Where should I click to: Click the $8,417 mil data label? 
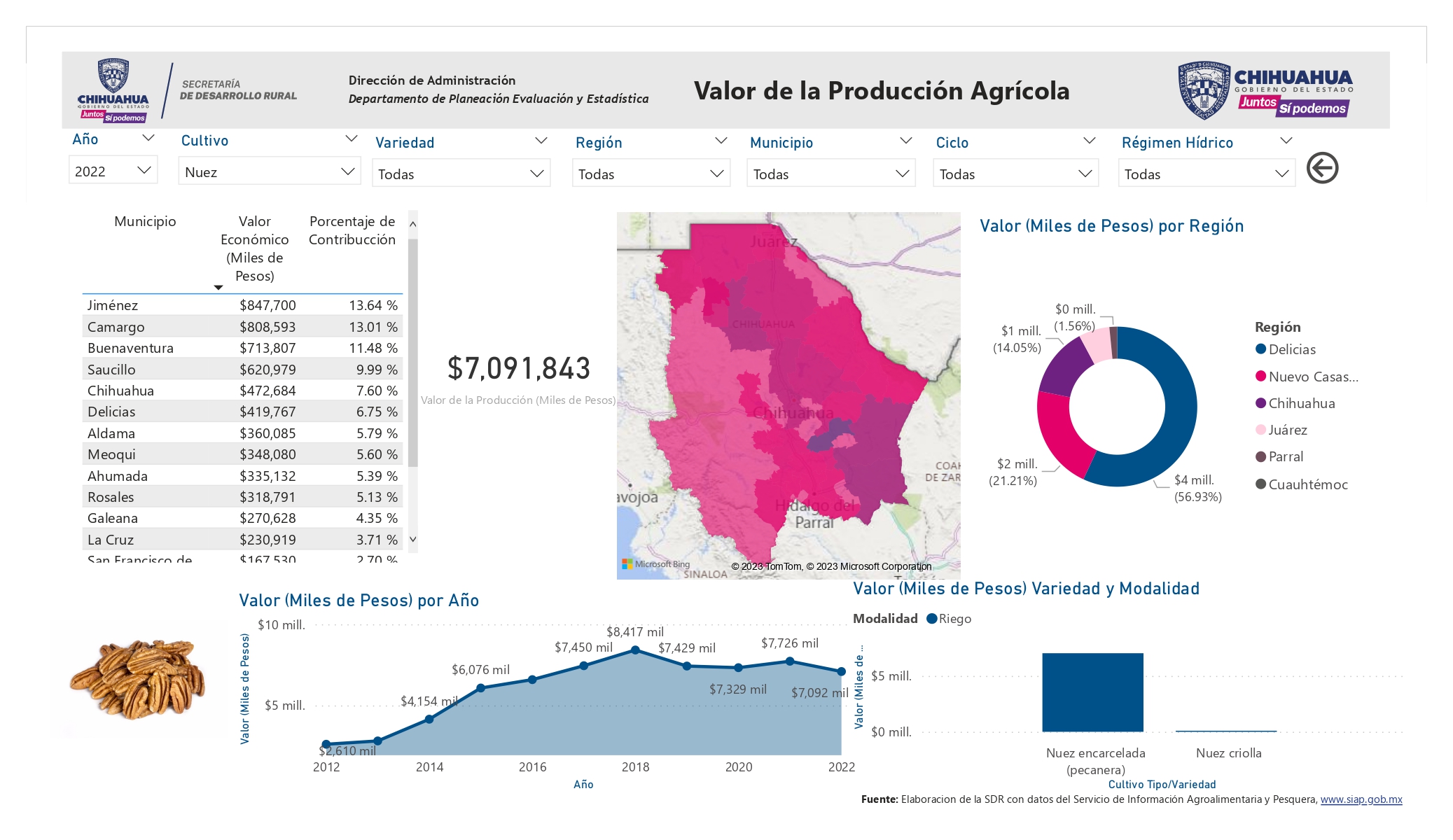(635, 632)
